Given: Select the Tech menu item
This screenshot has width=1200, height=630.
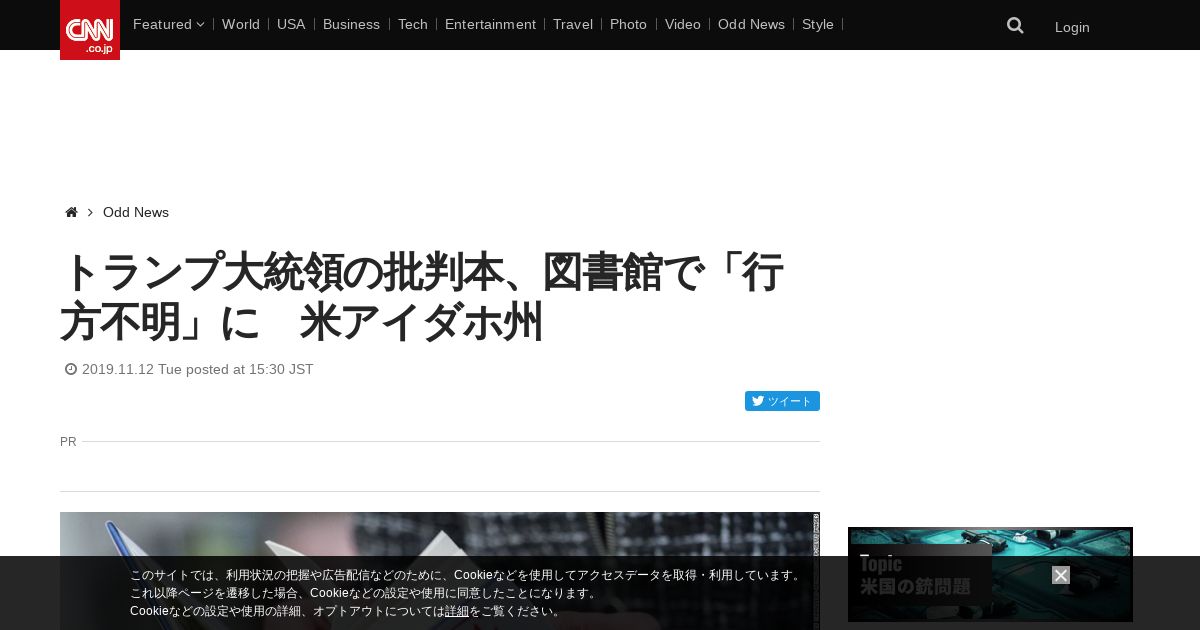Looking at the screenshot, I should click(x=412, y=24).
